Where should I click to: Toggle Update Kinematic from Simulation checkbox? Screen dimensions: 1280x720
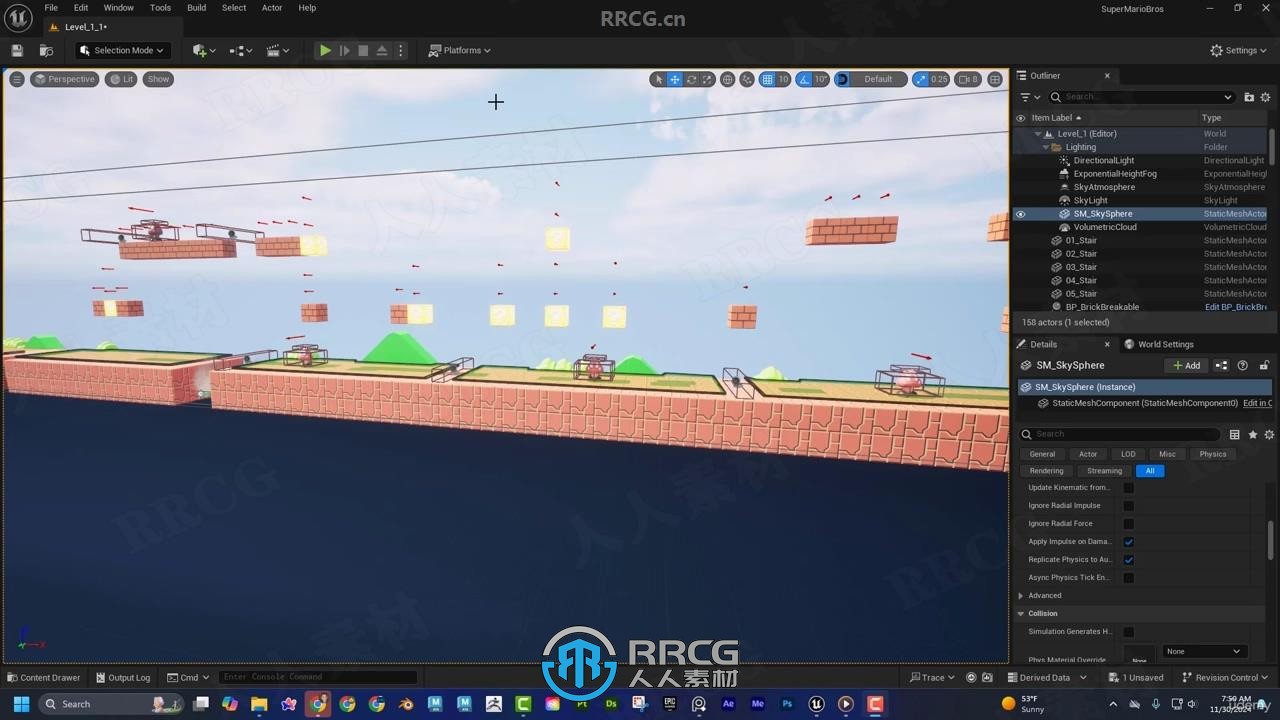1128,488
